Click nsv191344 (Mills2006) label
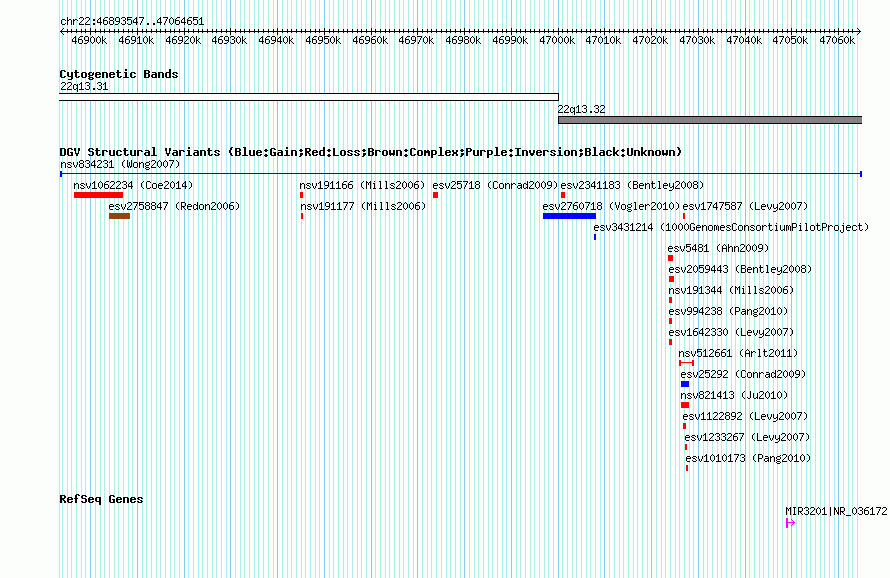This screenshot has height=578, width=890. [x=731, y=291]
